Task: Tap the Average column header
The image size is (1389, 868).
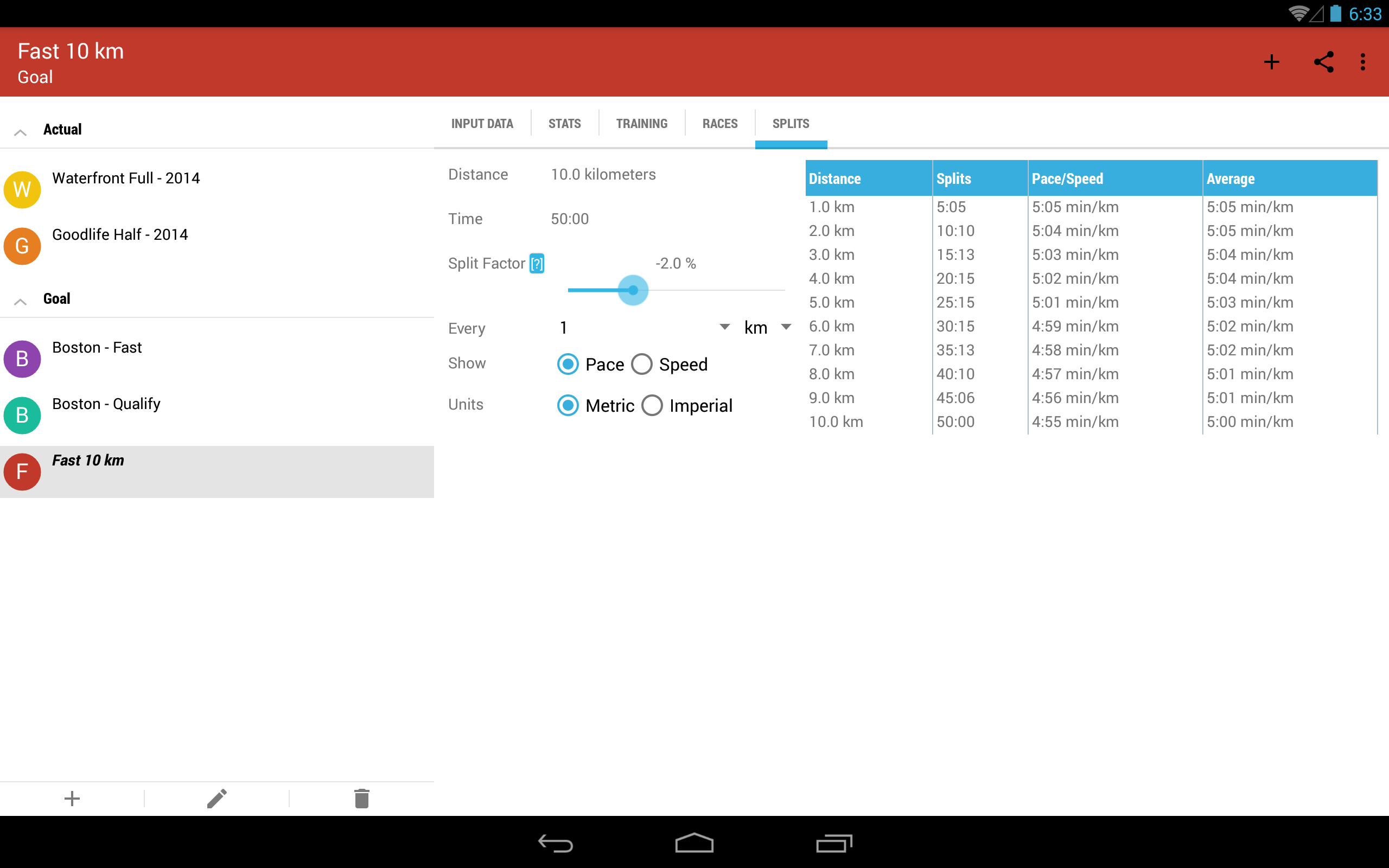Action: (x=1290, y=178)
